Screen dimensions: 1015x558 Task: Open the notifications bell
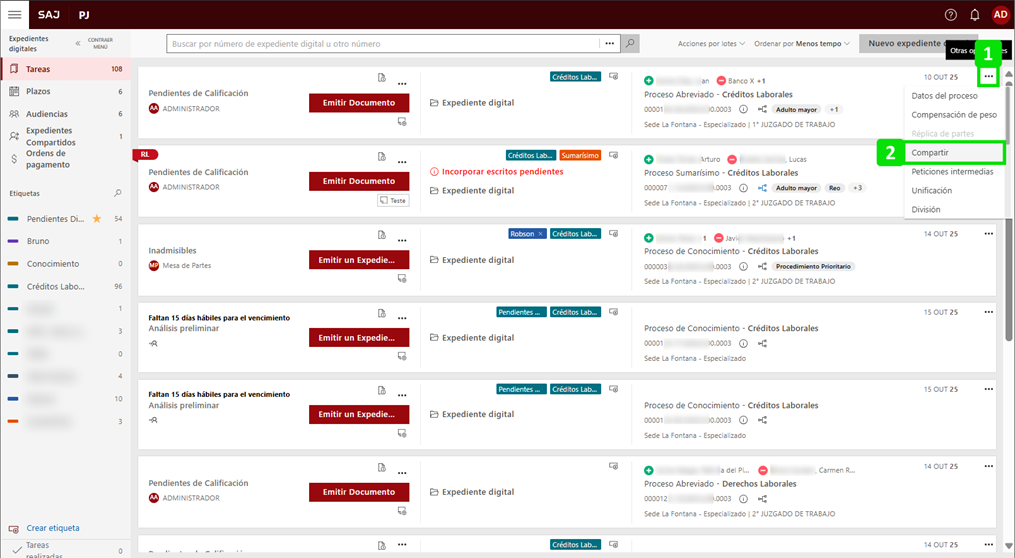click(x=975, y=15)
